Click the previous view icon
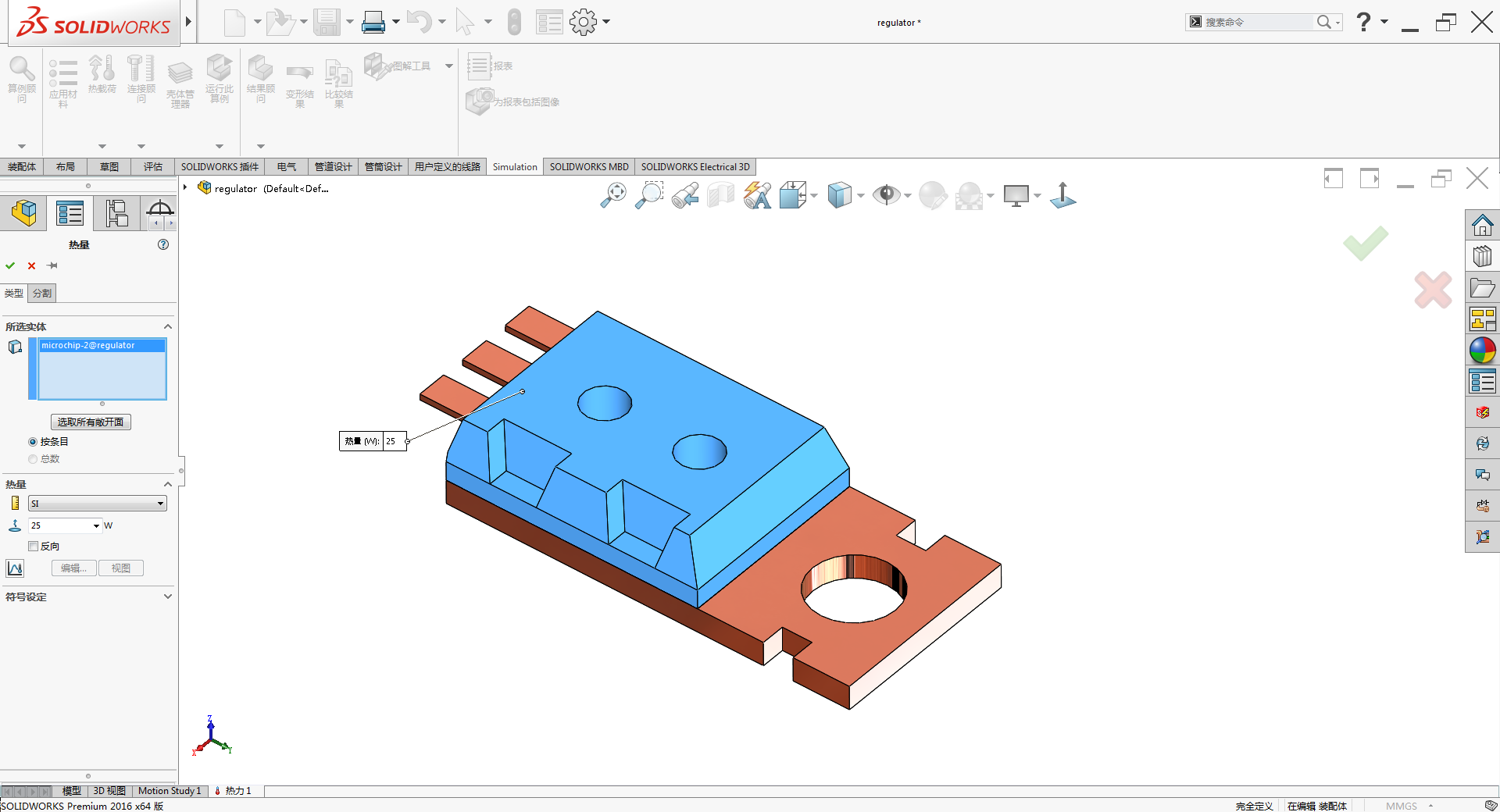This screenshot has height=812, width=1500. tap(685, 194)
